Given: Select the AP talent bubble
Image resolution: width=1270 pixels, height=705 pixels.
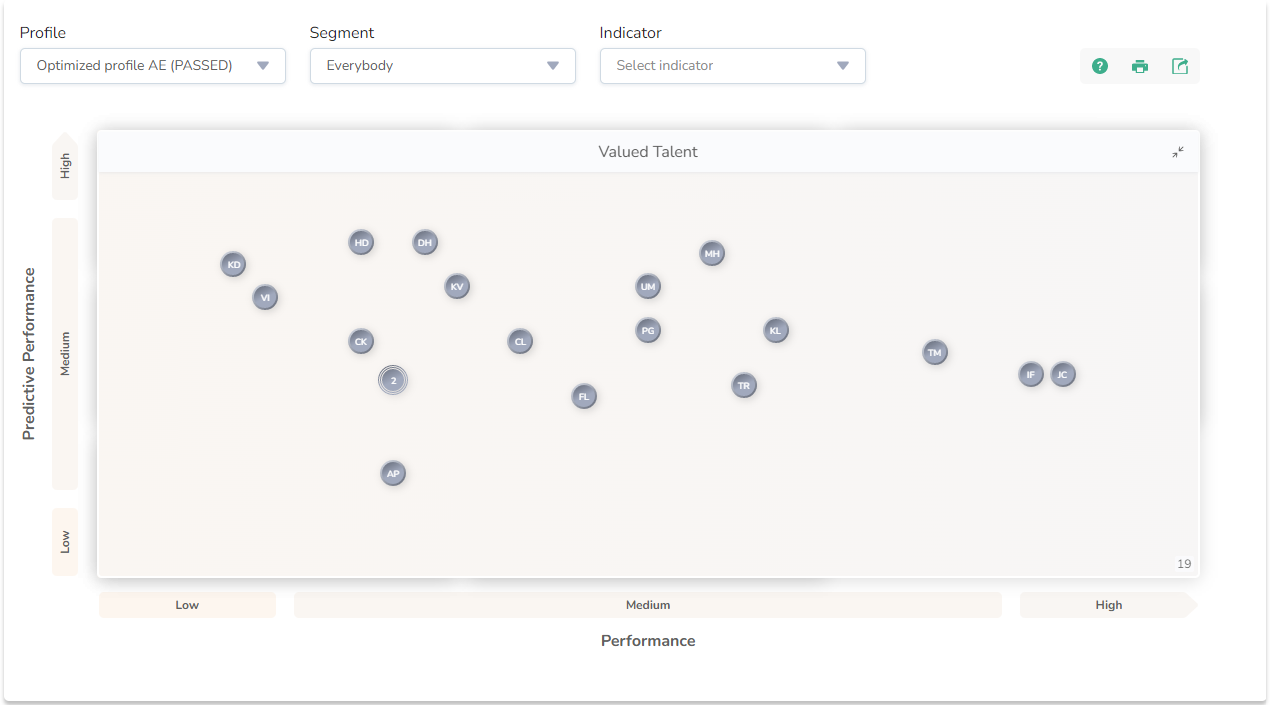Looking at the screenshot, I should click(x=393, y=474).
